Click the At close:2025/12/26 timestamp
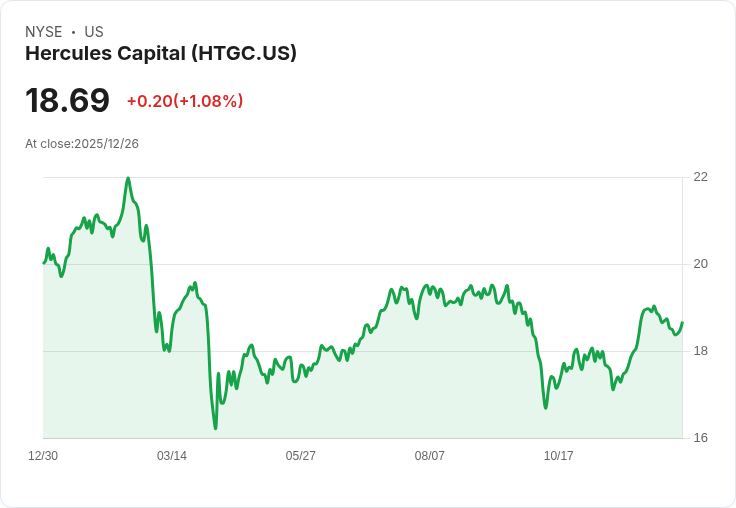736x508 pixels. 82,144
